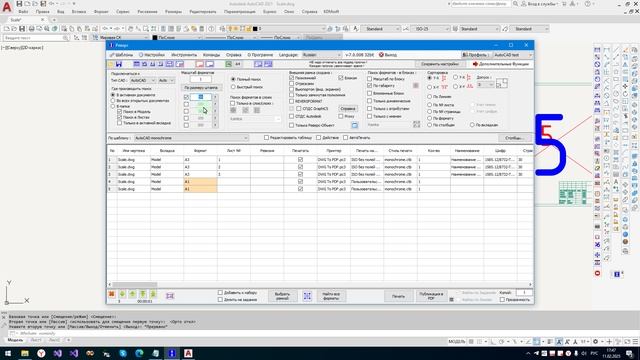The height and width of the screenshot is (360, 640).
Task: Open the Инструменты menu in Реверс
Action: (x=184, y=55)
